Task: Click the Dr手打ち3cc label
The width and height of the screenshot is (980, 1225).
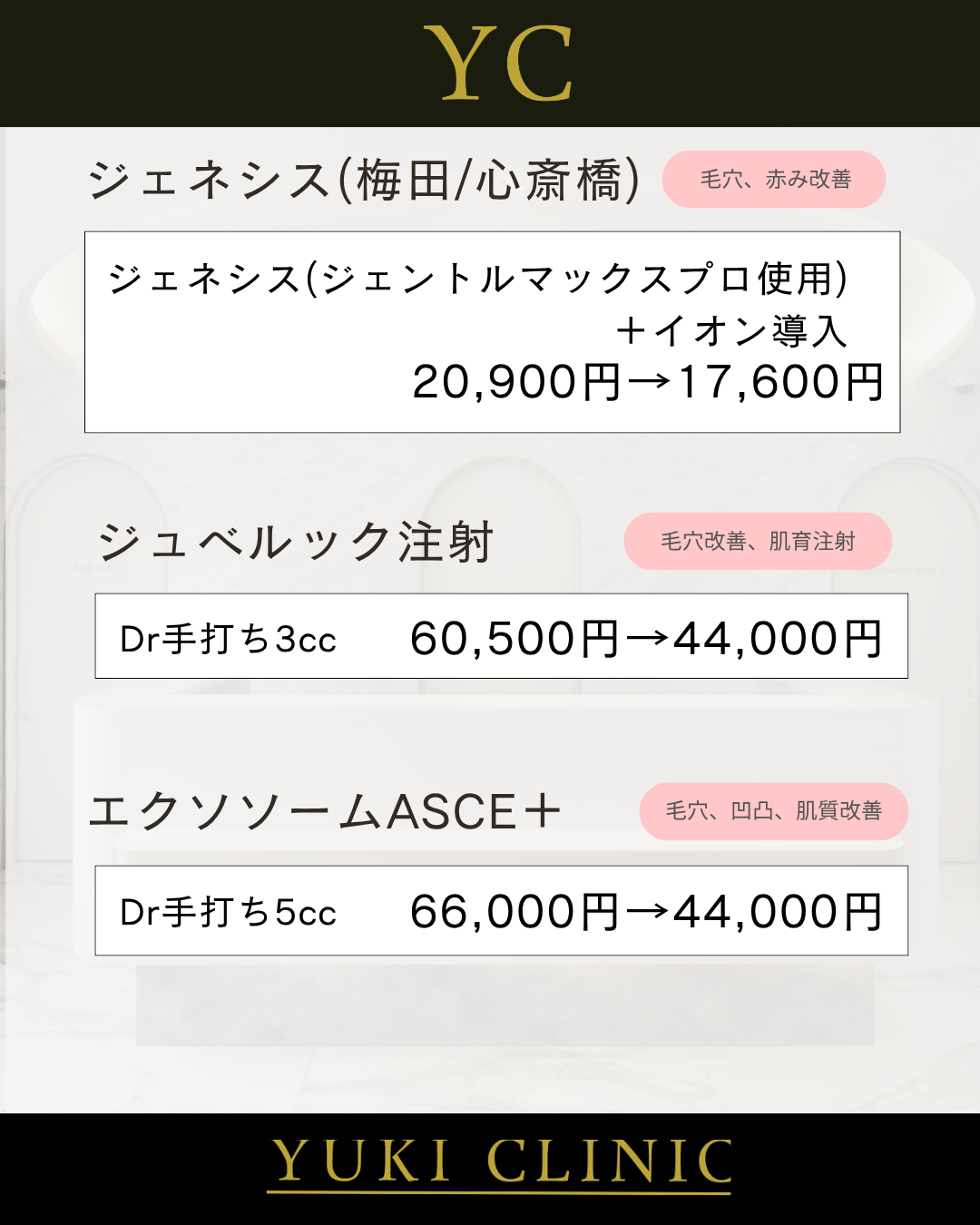Action: point(229,640)
